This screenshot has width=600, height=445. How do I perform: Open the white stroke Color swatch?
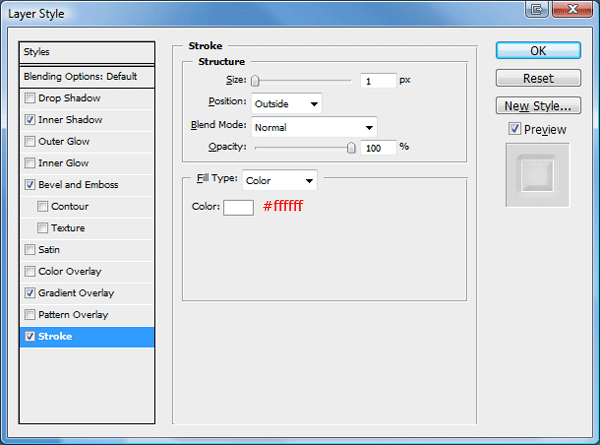tap(238, 208)
